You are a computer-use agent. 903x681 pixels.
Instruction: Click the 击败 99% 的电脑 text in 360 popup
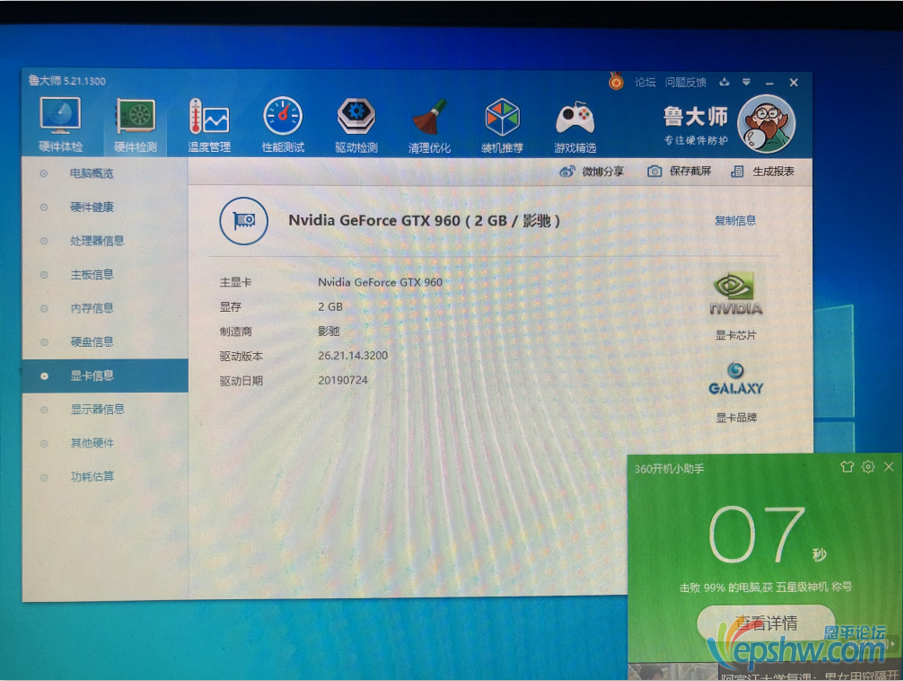765,588
